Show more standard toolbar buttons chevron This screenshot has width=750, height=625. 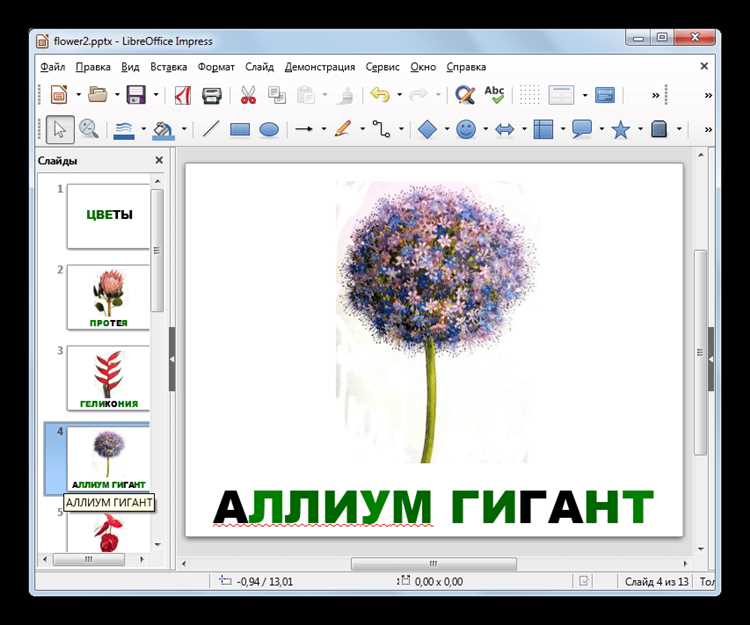point(656,95)
